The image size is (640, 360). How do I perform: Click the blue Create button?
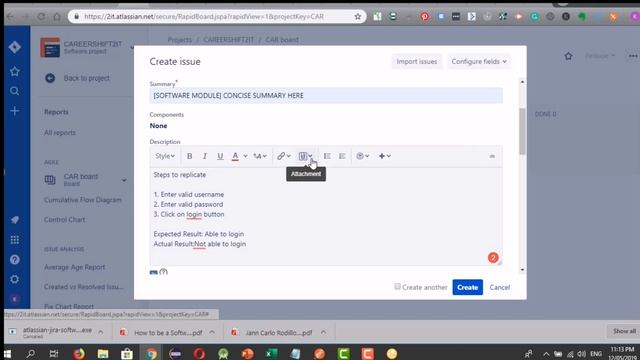(467, 287)
